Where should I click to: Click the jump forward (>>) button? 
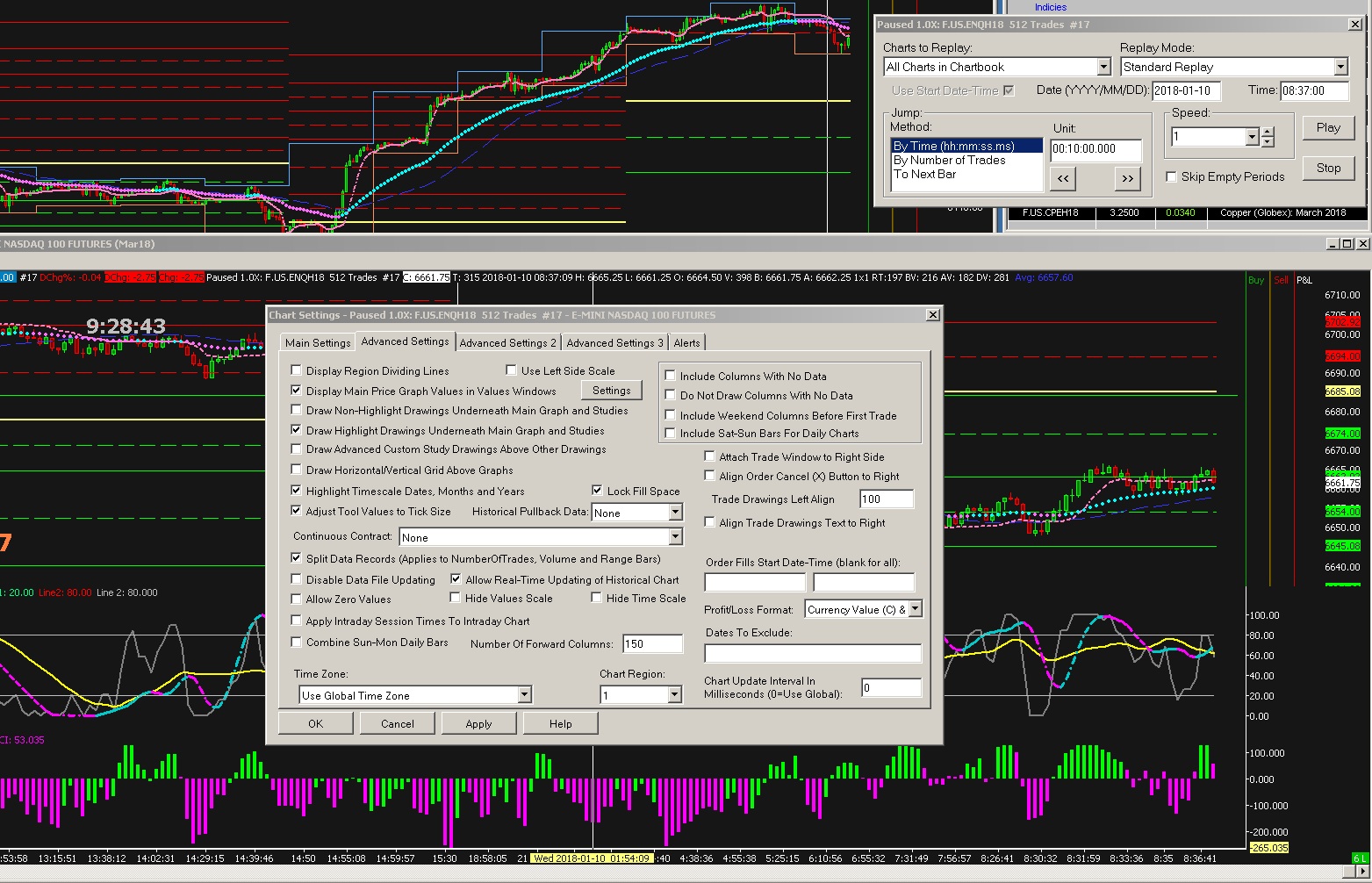click(x=1127, y=178)
